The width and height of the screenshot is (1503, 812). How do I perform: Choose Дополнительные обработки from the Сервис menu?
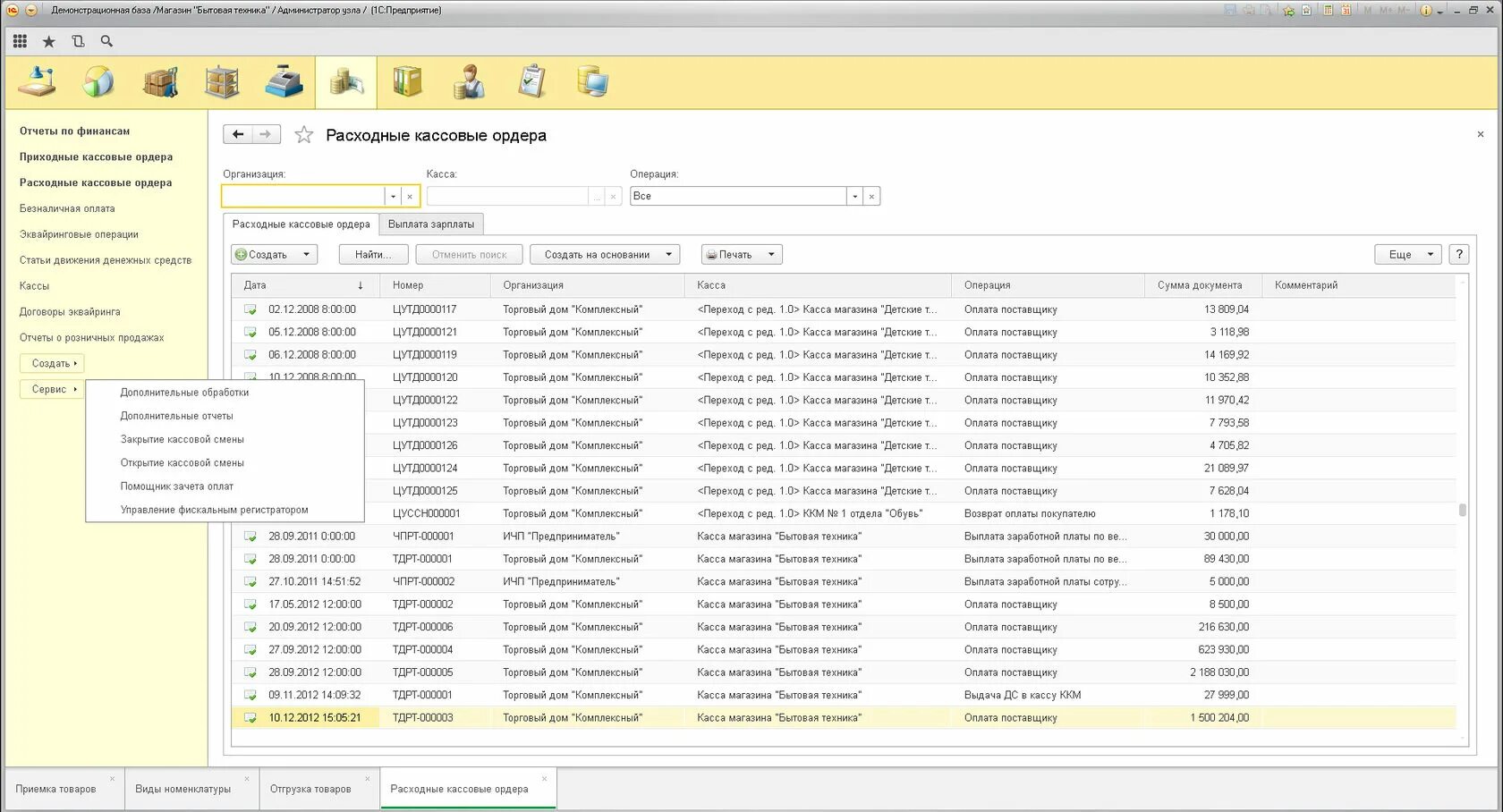[184, 393]
